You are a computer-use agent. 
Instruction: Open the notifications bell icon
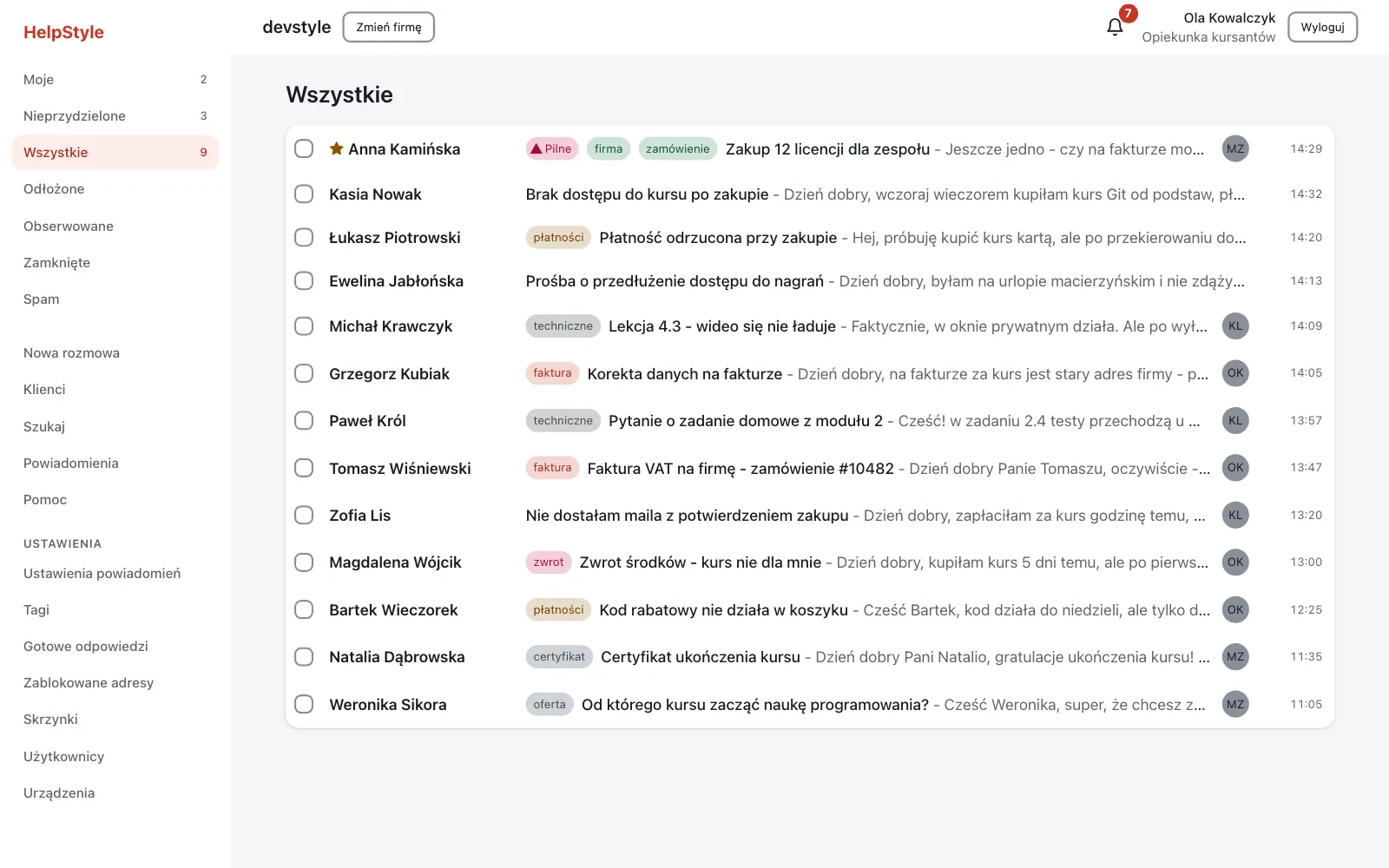1115,27
